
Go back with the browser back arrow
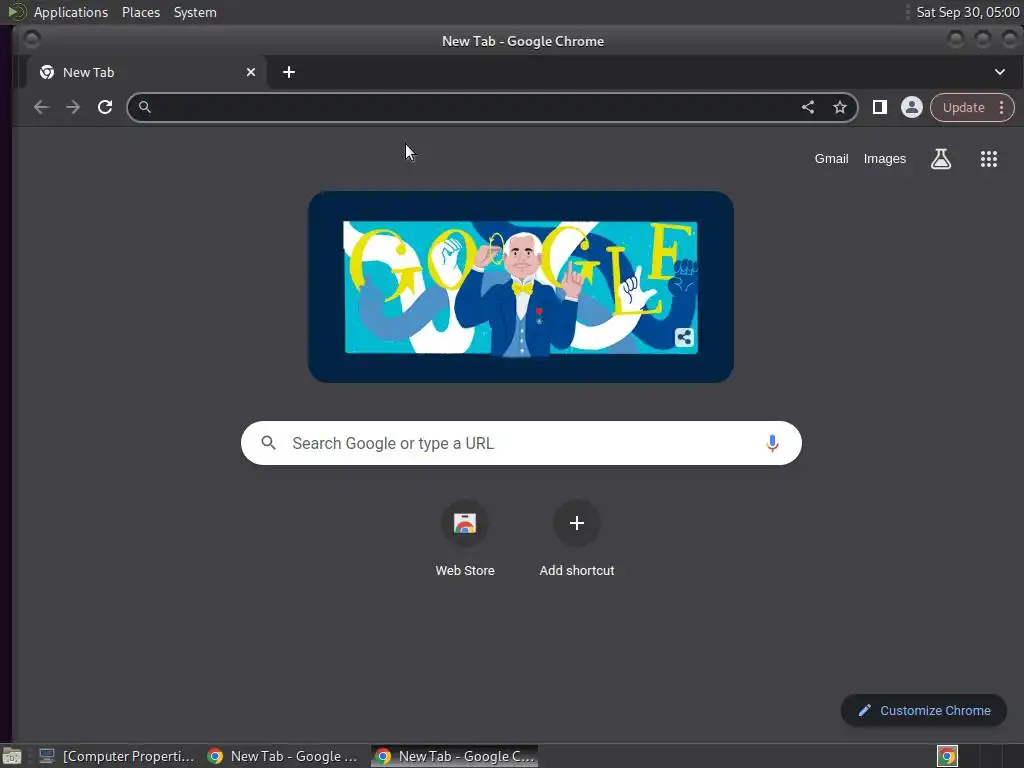[x=41, y=107]
